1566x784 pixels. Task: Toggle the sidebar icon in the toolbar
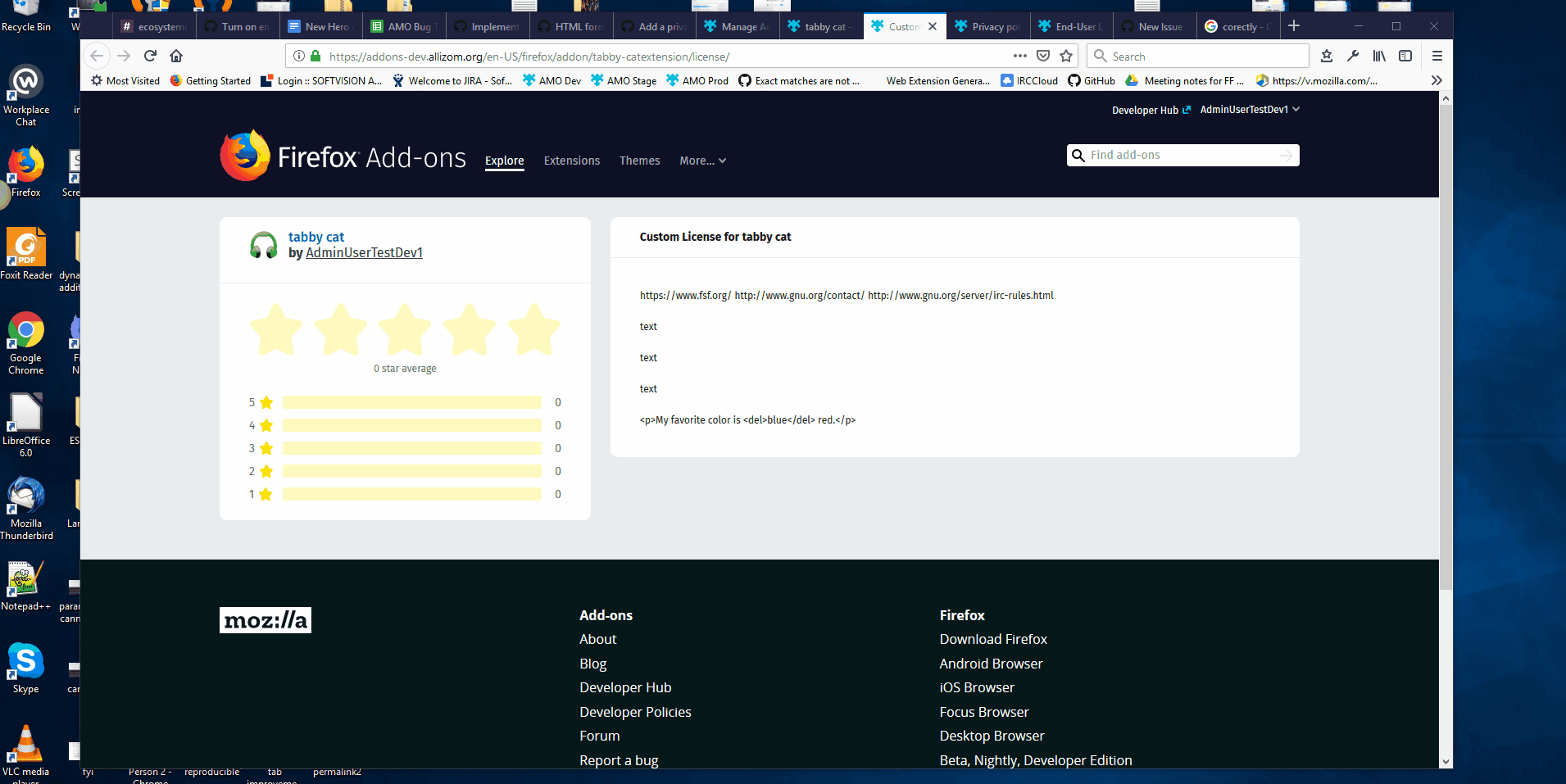[1405, 56]
